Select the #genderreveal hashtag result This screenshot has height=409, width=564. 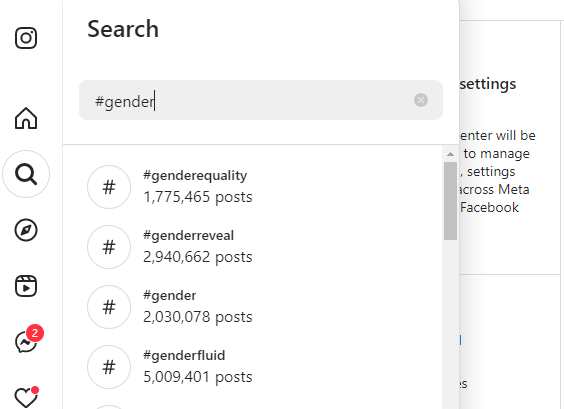[253, 247]
